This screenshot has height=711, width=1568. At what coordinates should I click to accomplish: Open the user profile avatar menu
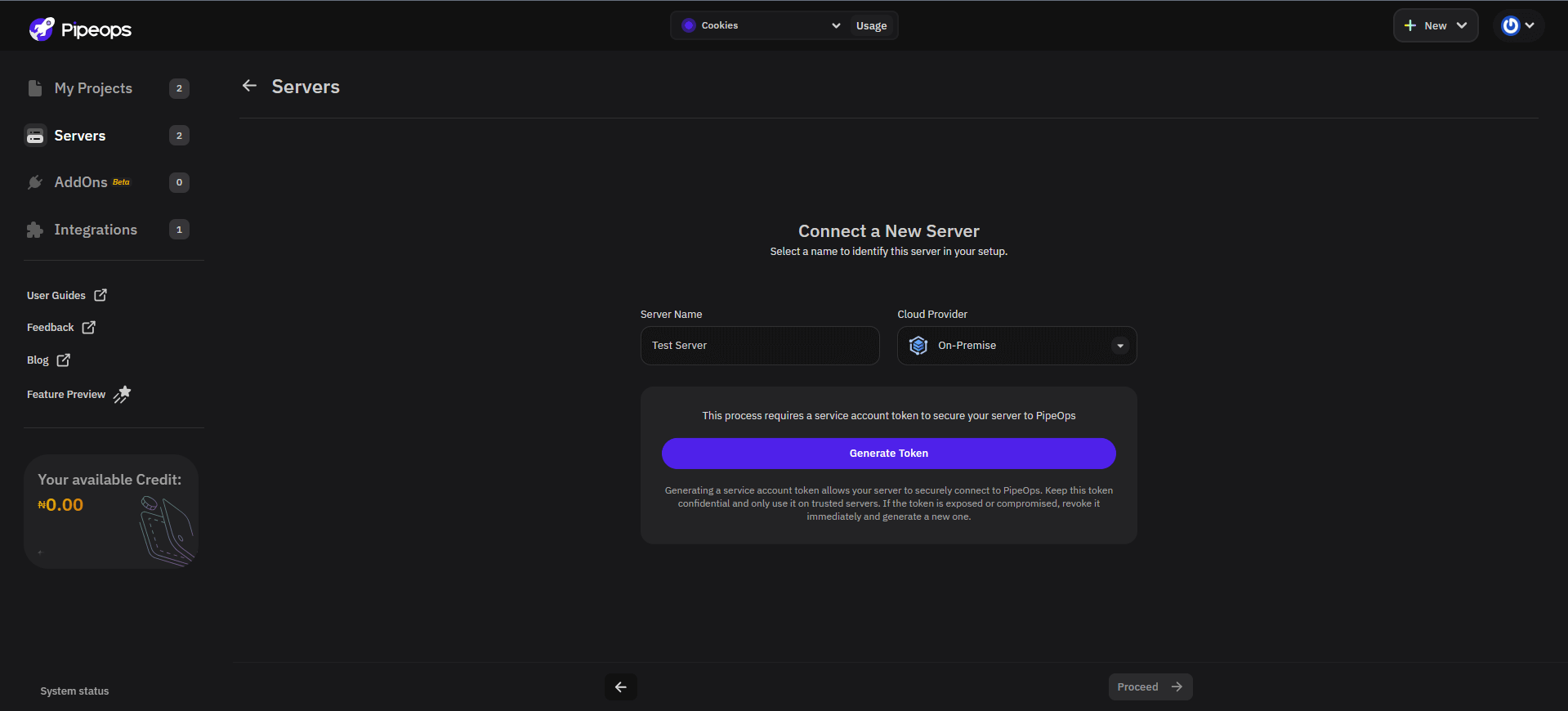(x=1518, y=25)
